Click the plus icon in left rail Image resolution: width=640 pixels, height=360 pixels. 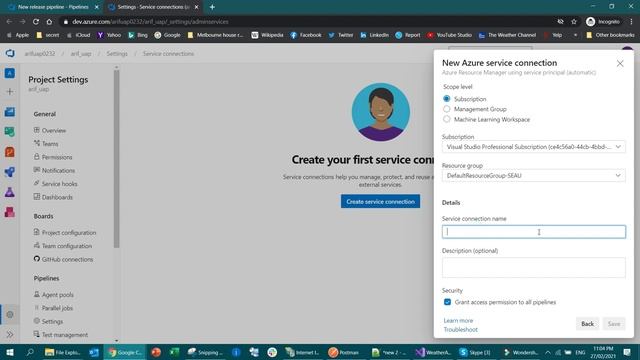click(10, 91)
